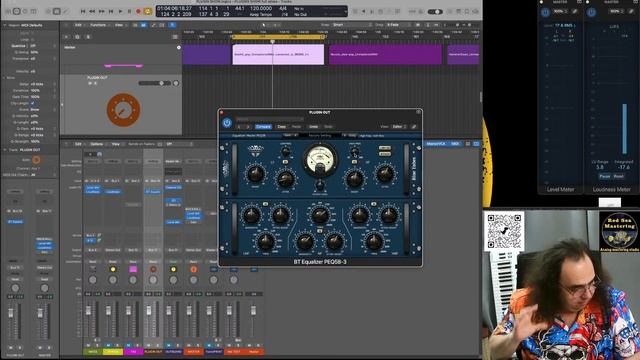Solo the PLUGIN OUT channel strip
Image resolution: width=640 pixels, height=360 pixels.
[x=157, y=345]
